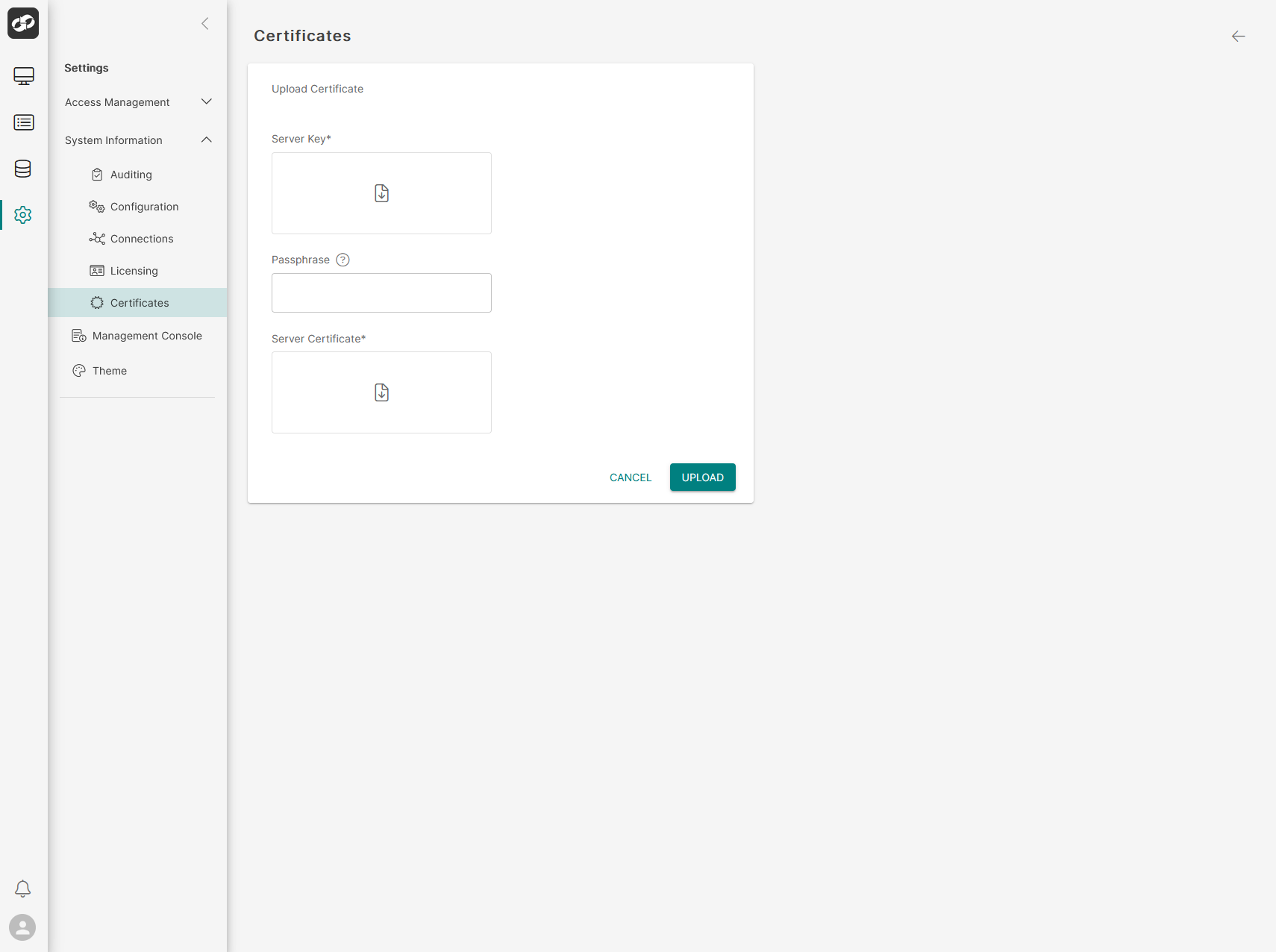The width and height of the screenshot is (1276, 952).
Task: Open Connections settings page
Action: click(x=137, y=239)
